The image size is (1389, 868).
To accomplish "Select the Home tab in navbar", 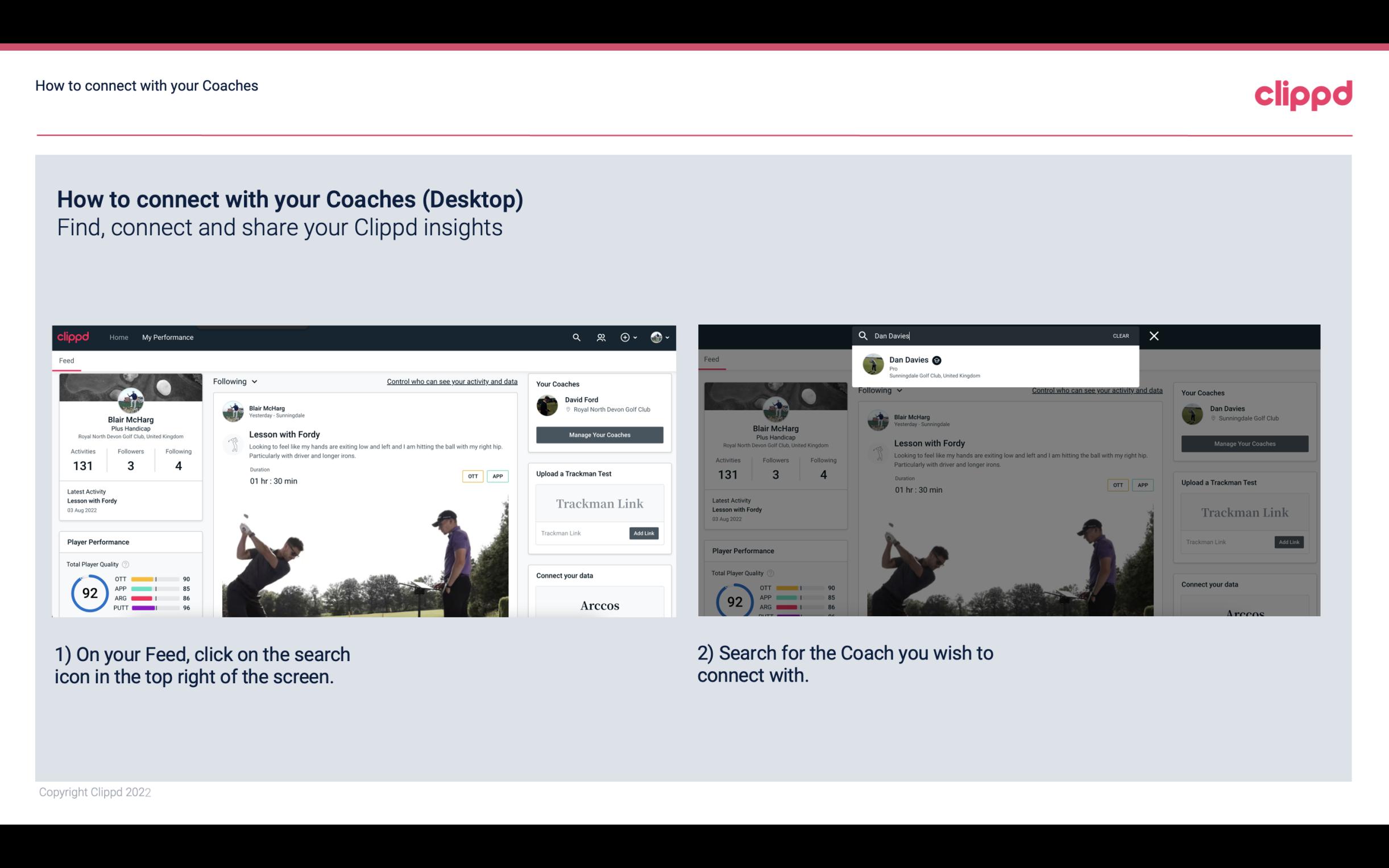I will coord(118,337).
